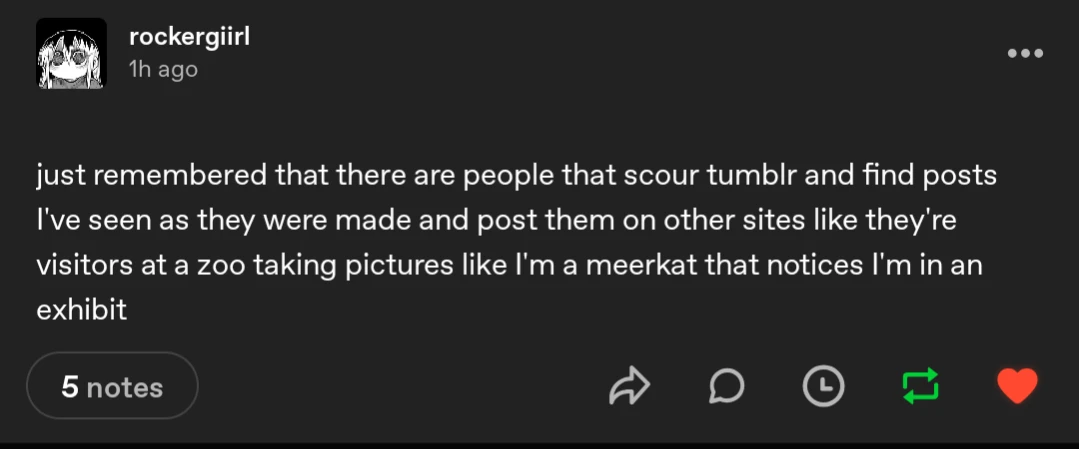The image size is (1079, 449).
Task: Undo the reblog via green arrows icon
Action: click(920, 386)
